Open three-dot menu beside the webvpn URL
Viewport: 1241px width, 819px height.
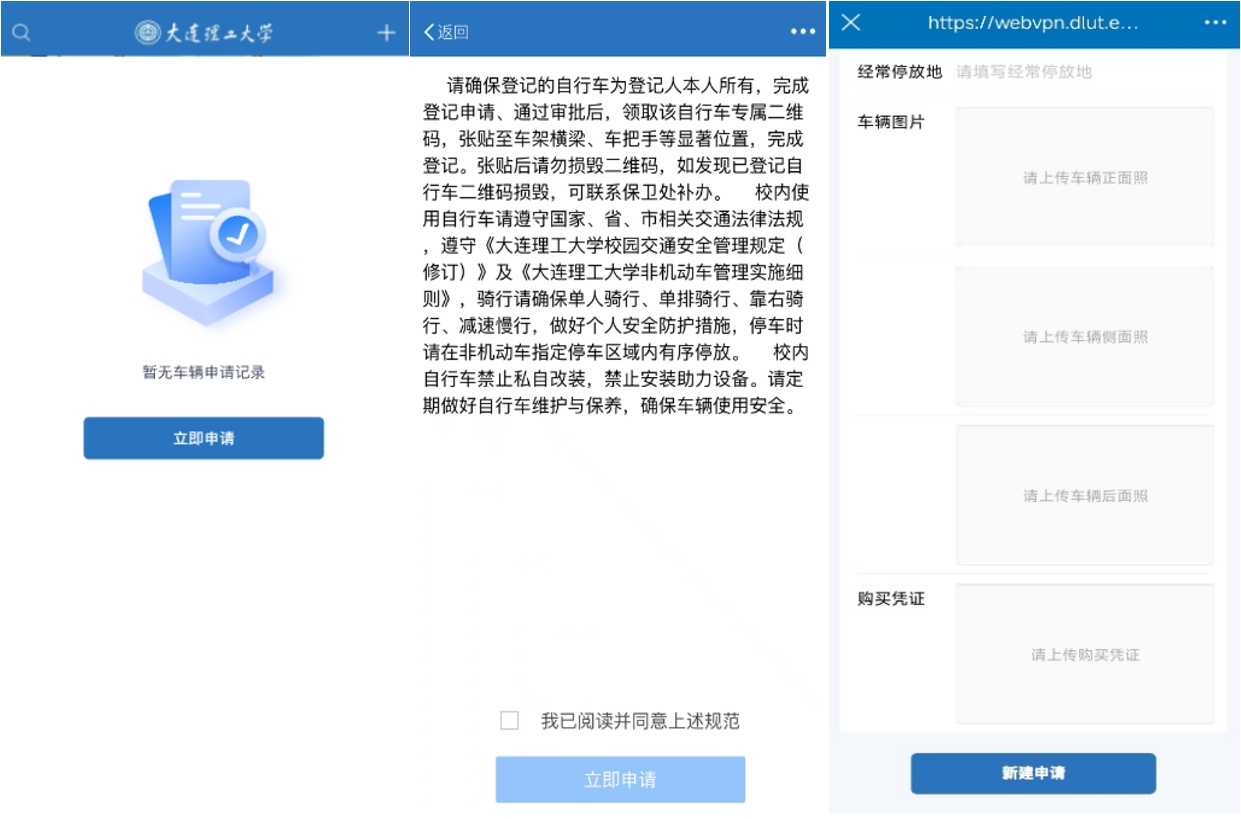click(1215, 23)
